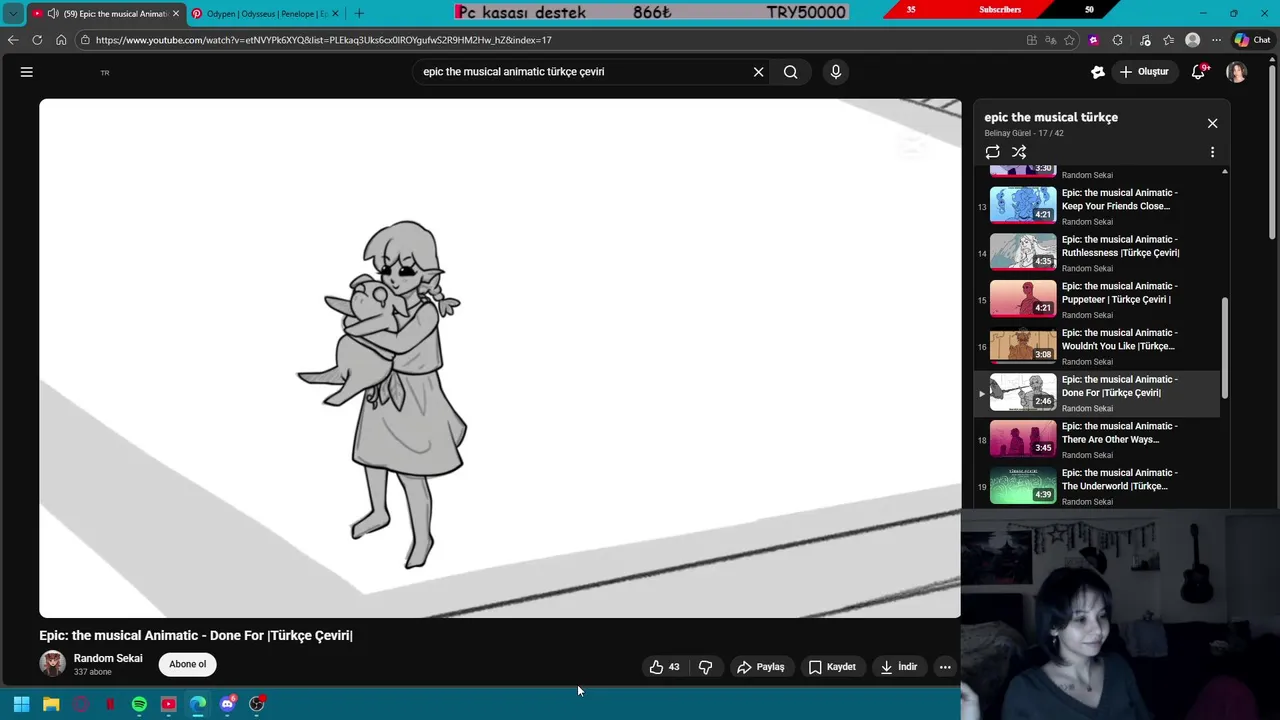Screen dimensions: 1280x720
Task: Open the browser home page
Action: tap(61, 40)
